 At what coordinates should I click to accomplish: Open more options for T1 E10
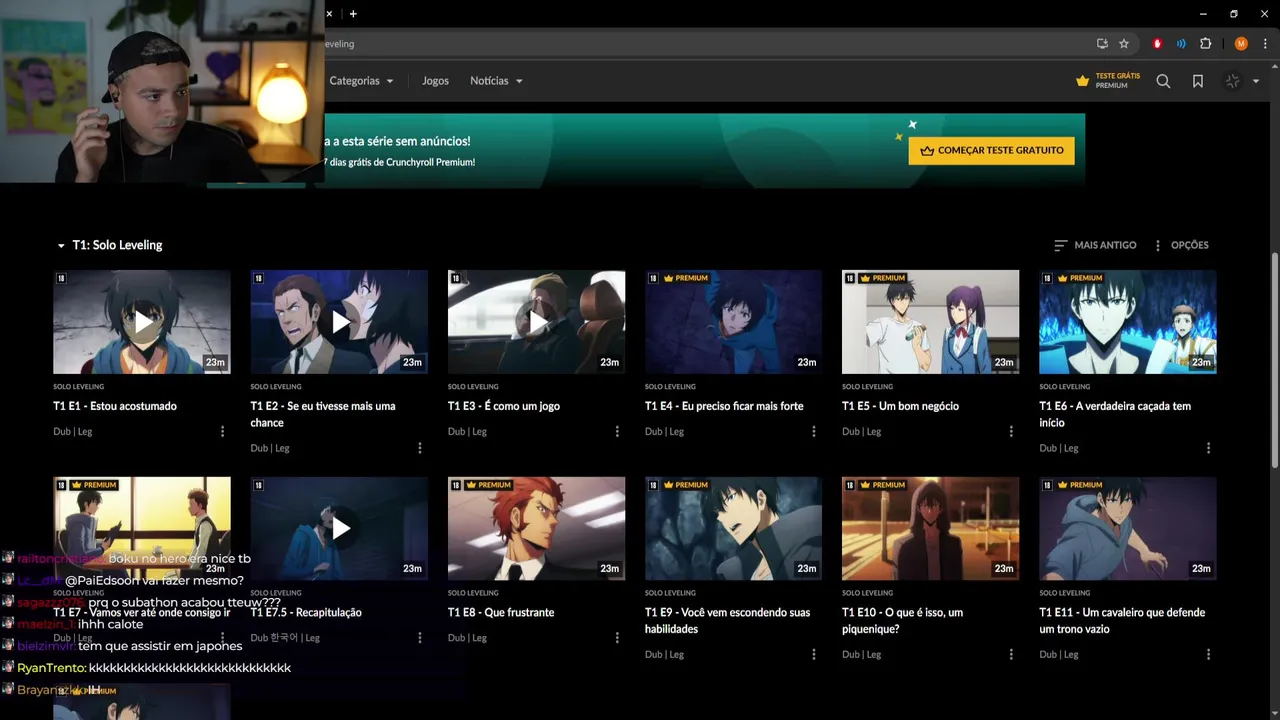(1011, 654)
